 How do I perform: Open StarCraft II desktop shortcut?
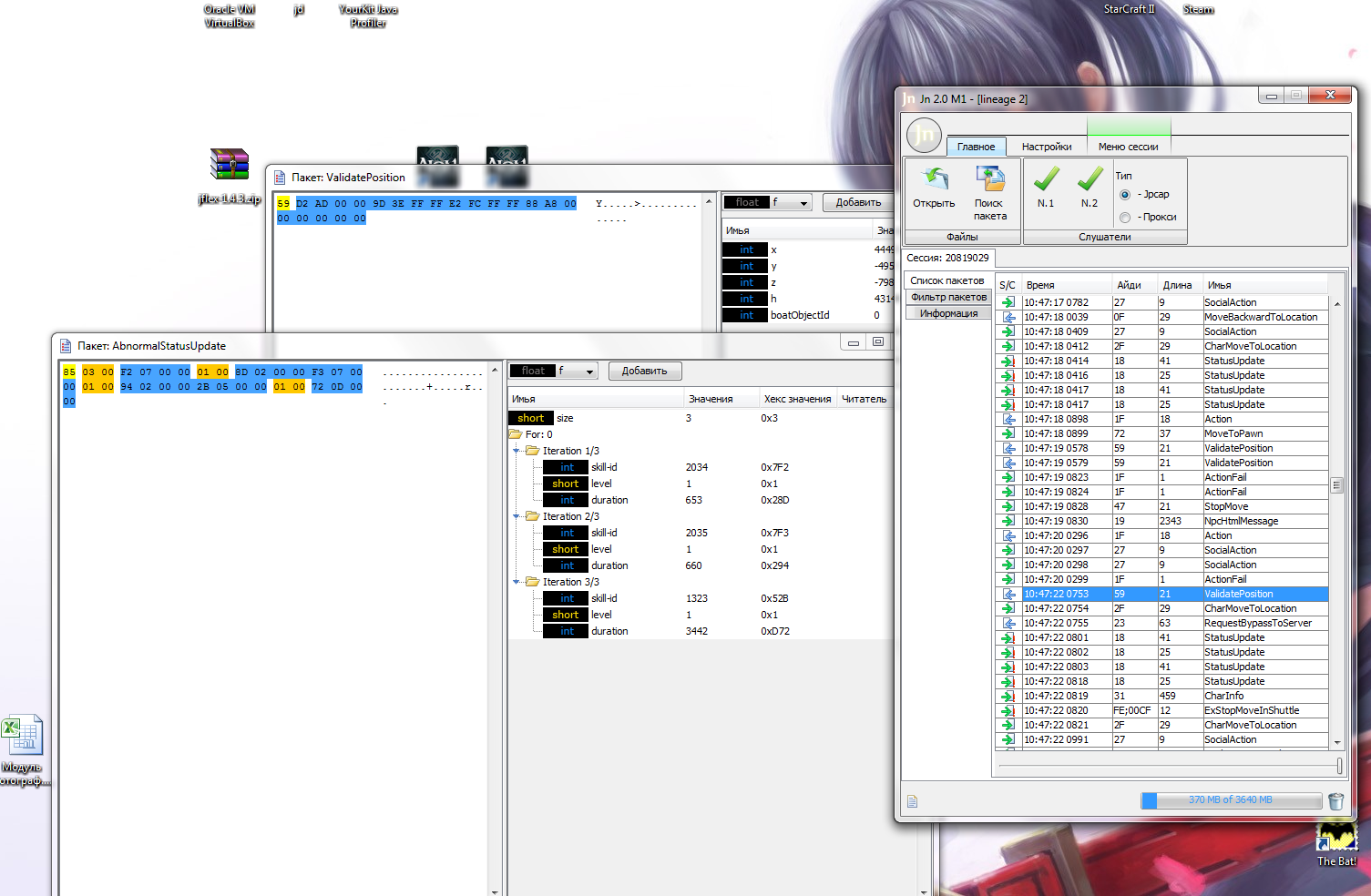1129,9
